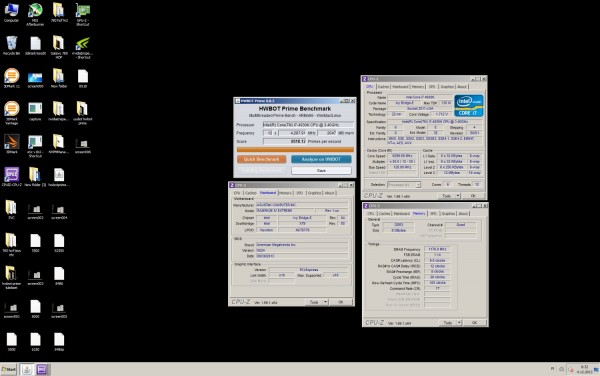The height and width of the screenshot is (376, 600).
Task: Select the 3DMark 11 desktop shortcut
Action: pos(11,78)
